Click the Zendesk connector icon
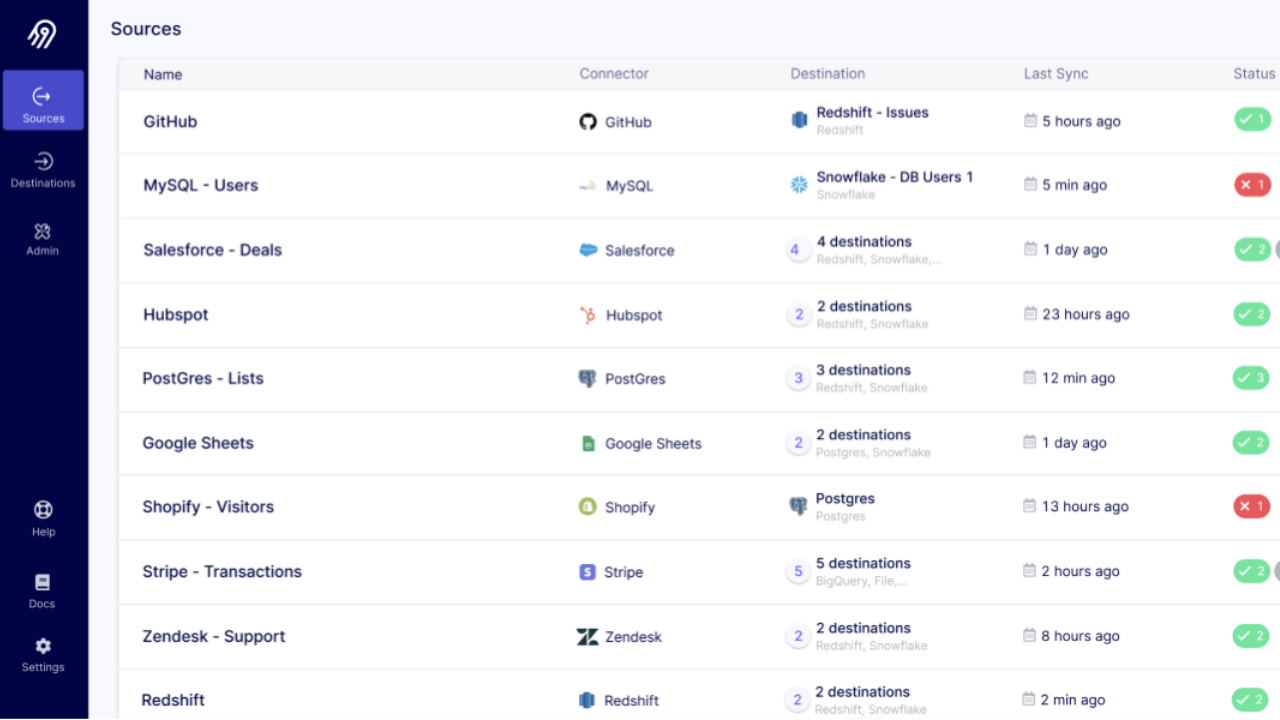Image resolution: width=1280 pixels, height=720 pixels. point(588,637)
